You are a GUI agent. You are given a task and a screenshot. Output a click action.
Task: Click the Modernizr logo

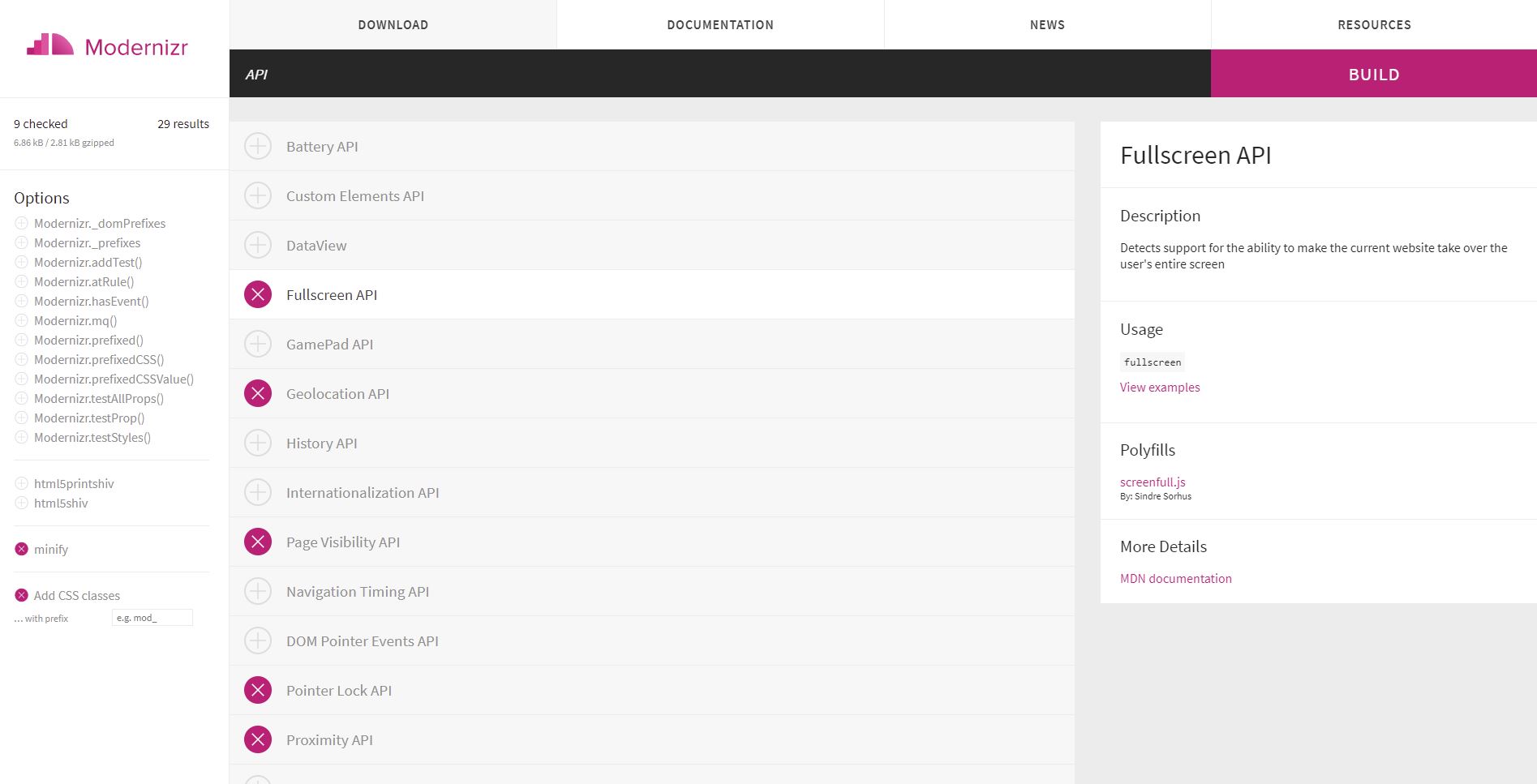click(x=108, y=47)
